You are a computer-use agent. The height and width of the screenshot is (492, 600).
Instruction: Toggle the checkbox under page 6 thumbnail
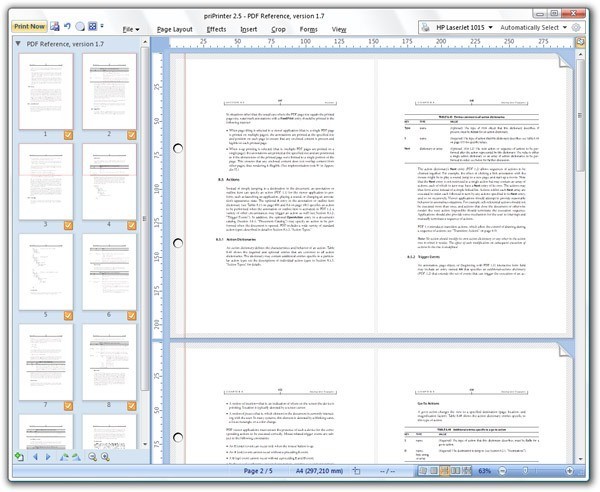tap(133, 314)
